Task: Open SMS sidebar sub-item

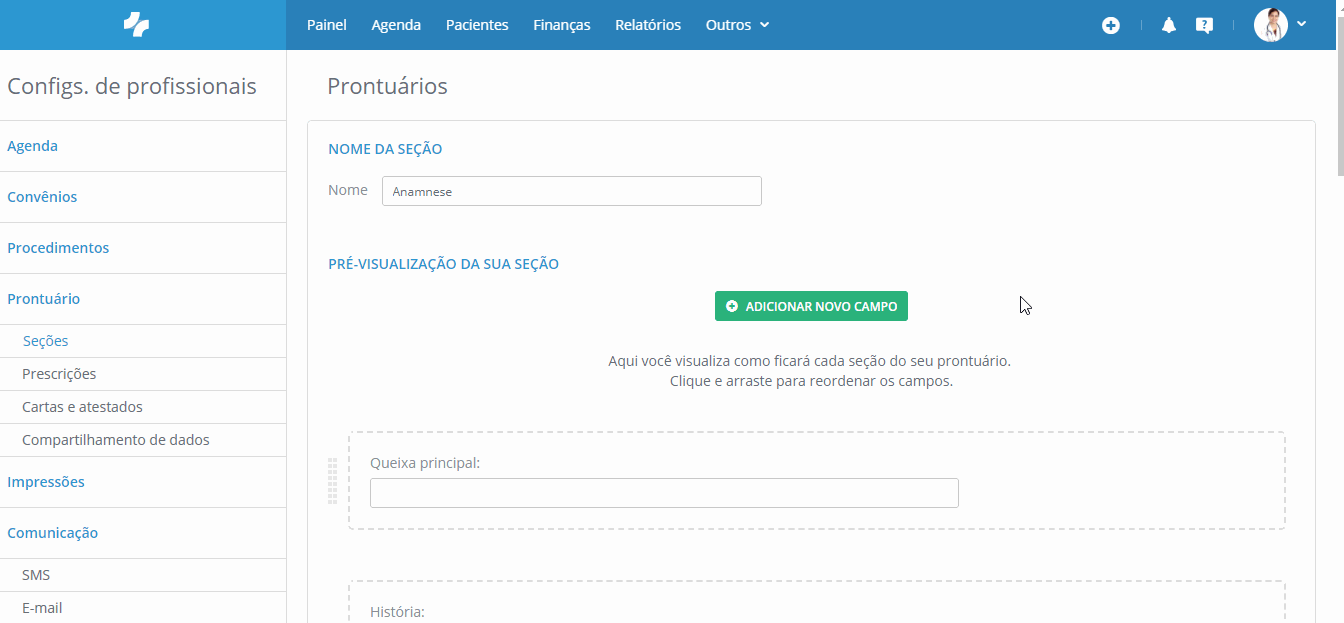Action: click(x=143, y=575)
